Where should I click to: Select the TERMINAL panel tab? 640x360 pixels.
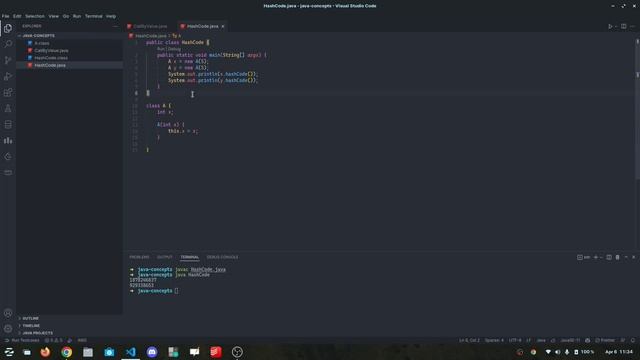190,257
